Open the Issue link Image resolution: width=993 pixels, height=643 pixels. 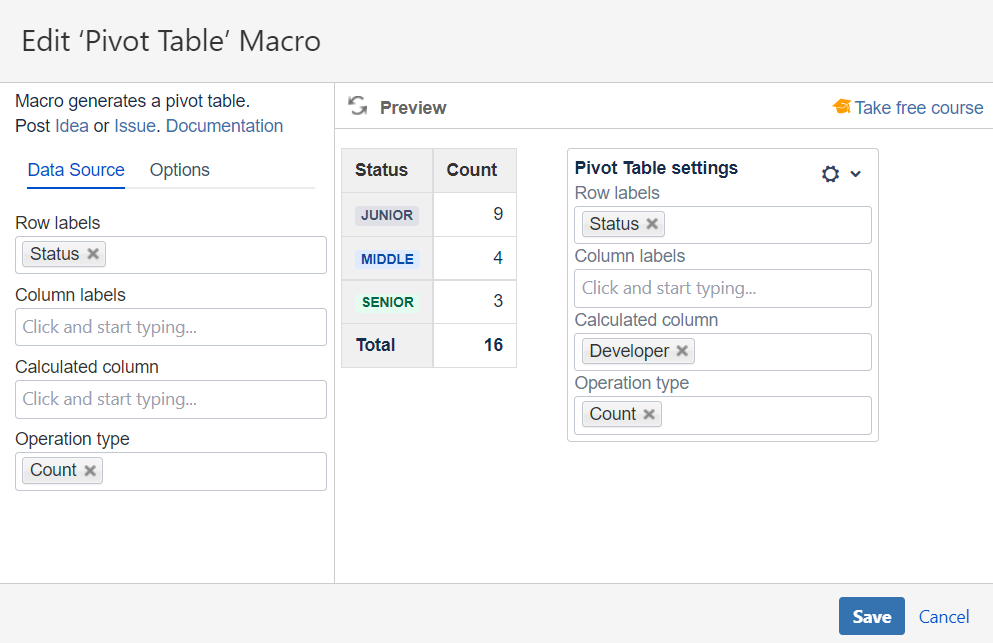pos(135,126)
